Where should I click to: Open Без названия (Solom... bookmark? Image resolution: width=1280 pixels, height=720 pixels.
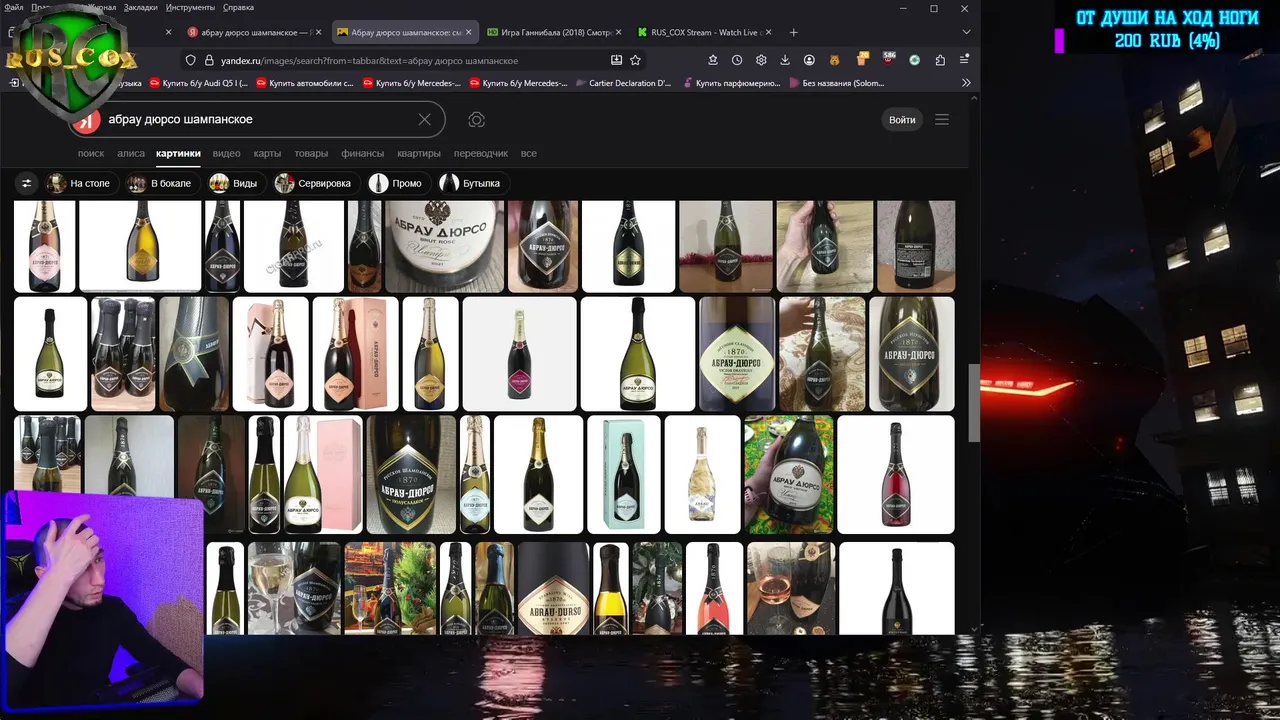coord(836,83)
